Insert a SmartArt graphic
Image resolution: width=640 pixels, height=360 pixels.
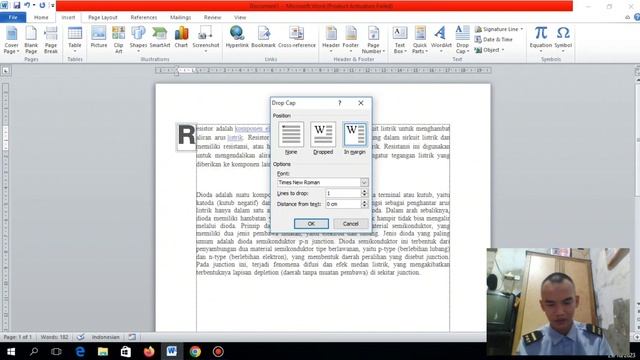[160, 37]
